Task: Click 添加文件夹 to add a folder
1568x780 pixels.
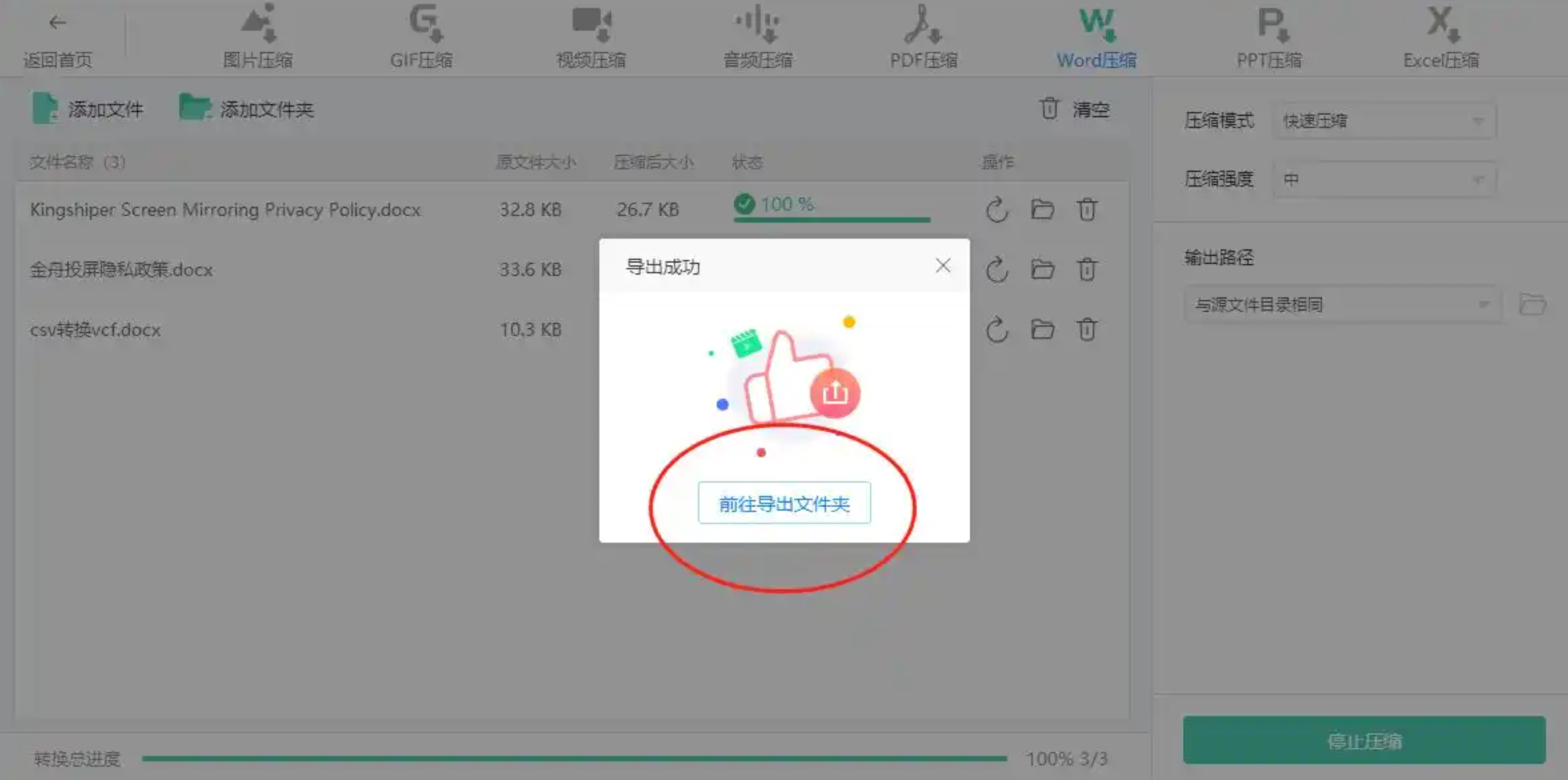Action: click(x=247, y=109)
